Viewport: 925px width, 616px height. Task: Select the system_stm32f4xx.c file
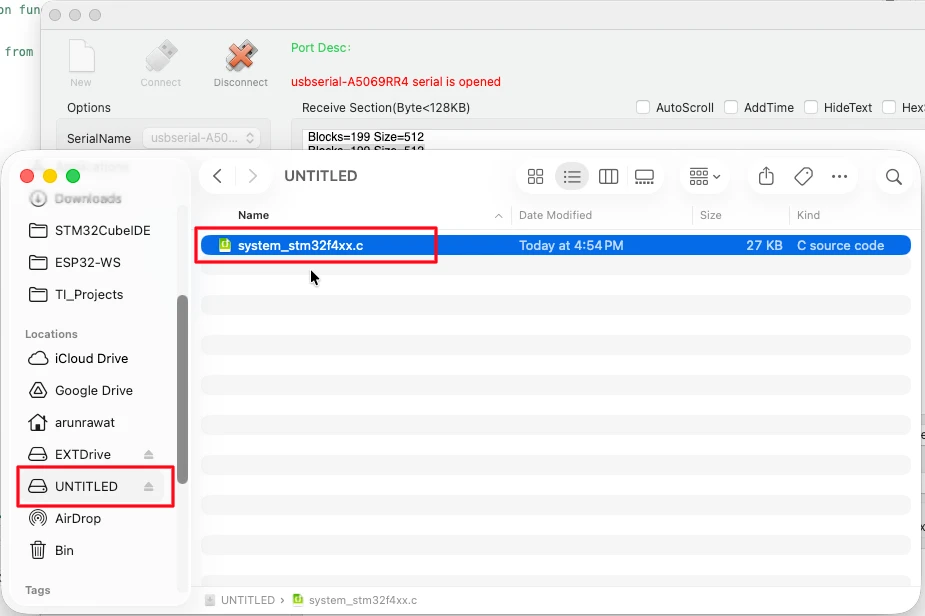[555, 245]
